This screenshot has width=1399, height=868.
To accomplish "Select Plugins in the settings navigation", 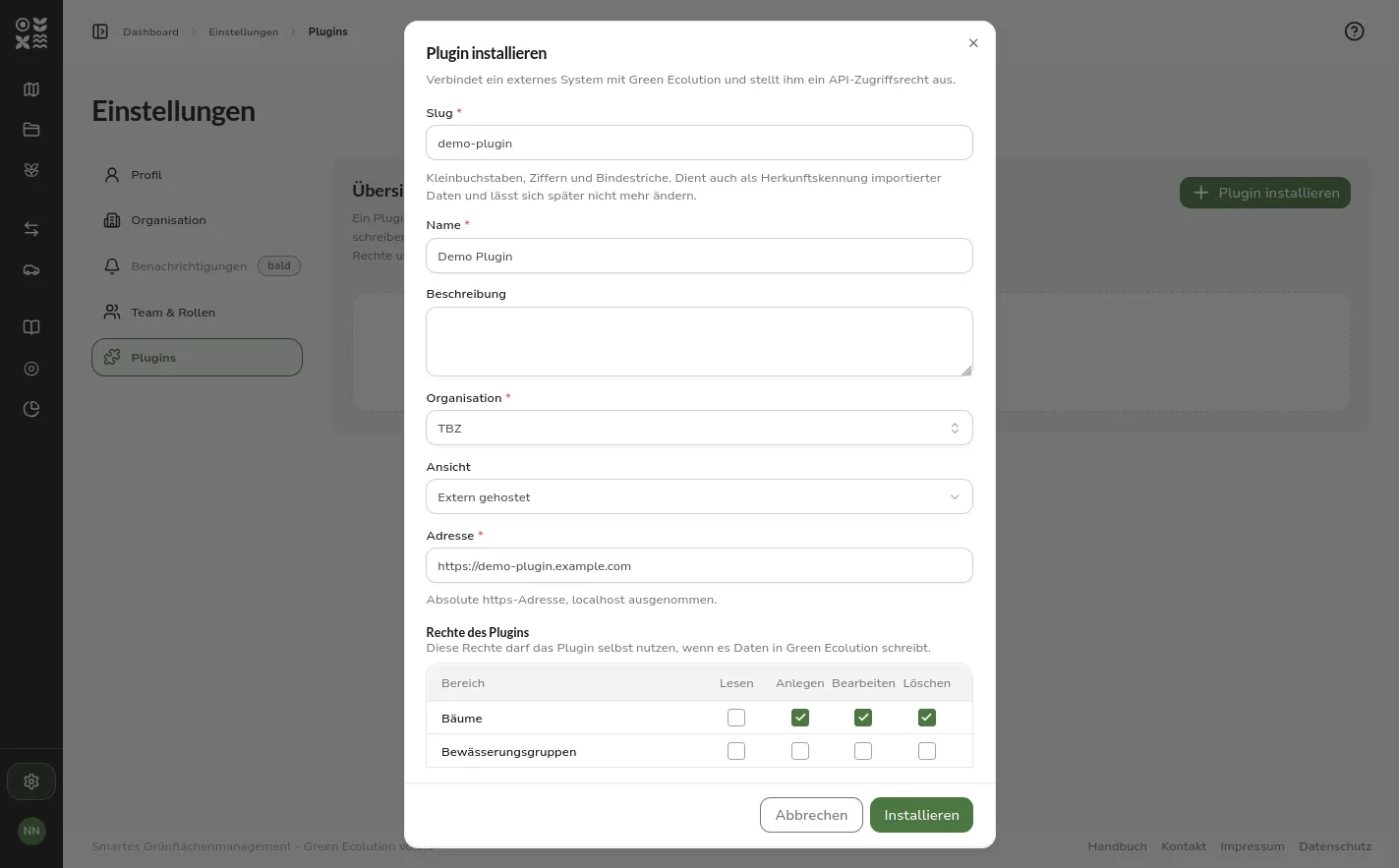I will click(197, 358).
